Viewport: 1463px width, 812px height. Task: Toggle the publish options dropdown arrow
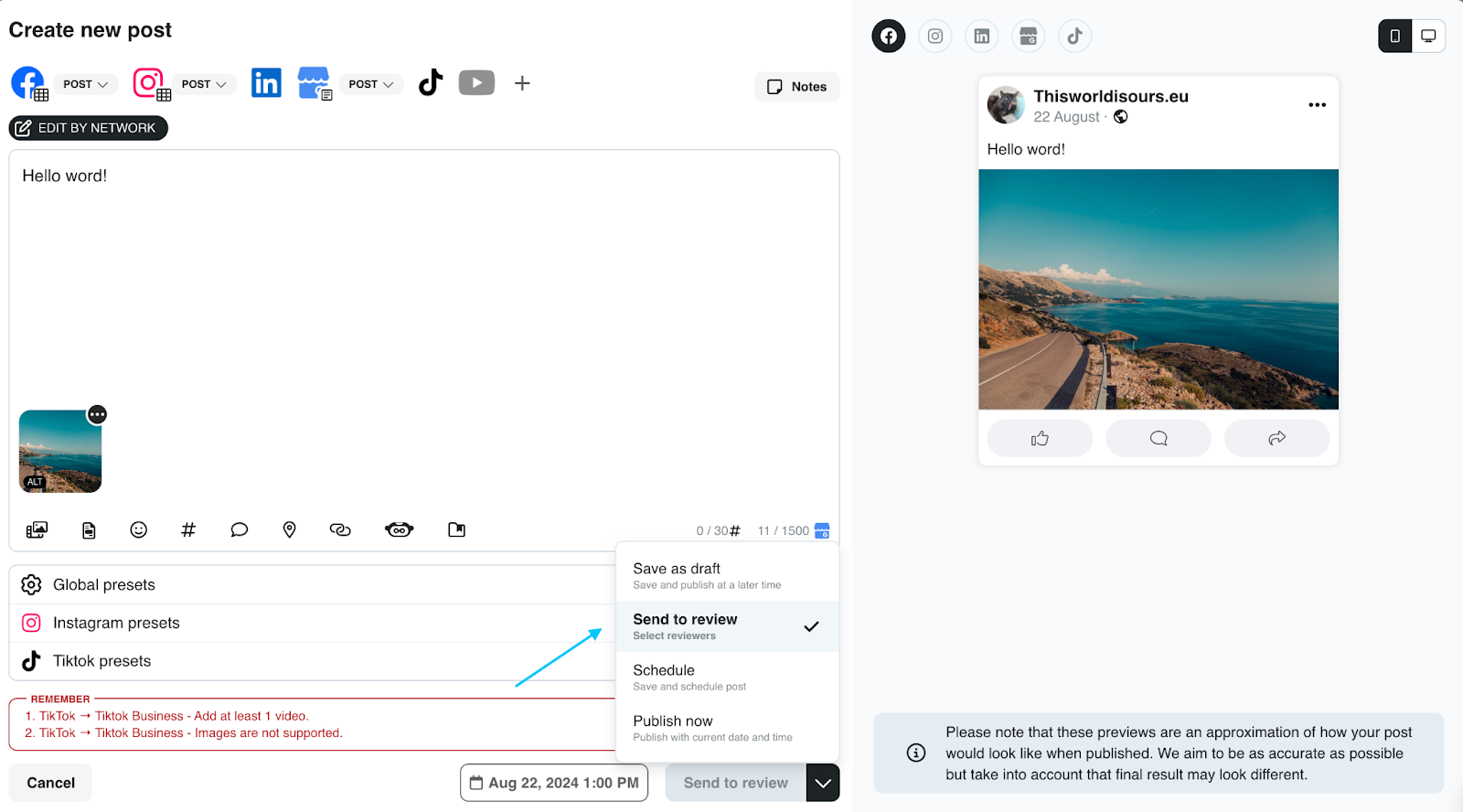823,783
